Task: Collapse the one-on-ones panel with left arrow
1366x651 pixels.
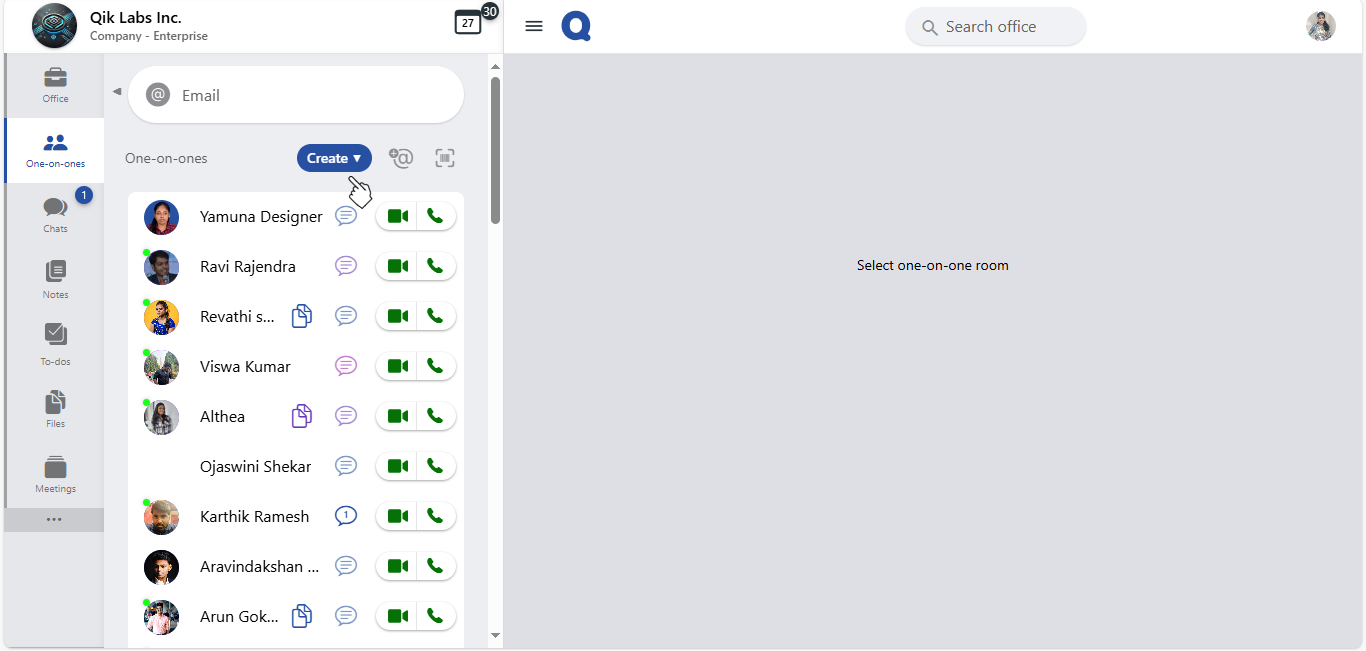Action: point(117,91)
